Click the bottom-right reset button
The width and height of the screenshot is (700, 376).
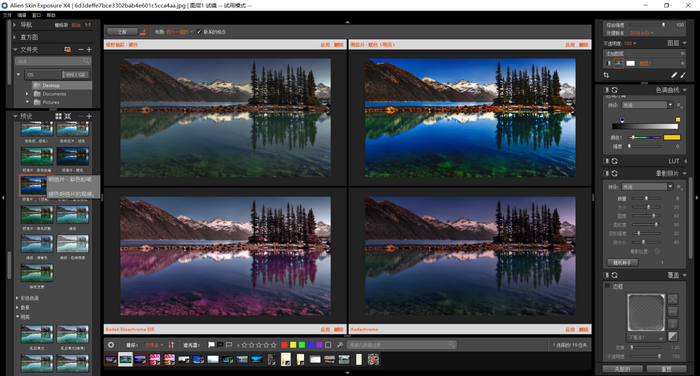click(666, 369)
